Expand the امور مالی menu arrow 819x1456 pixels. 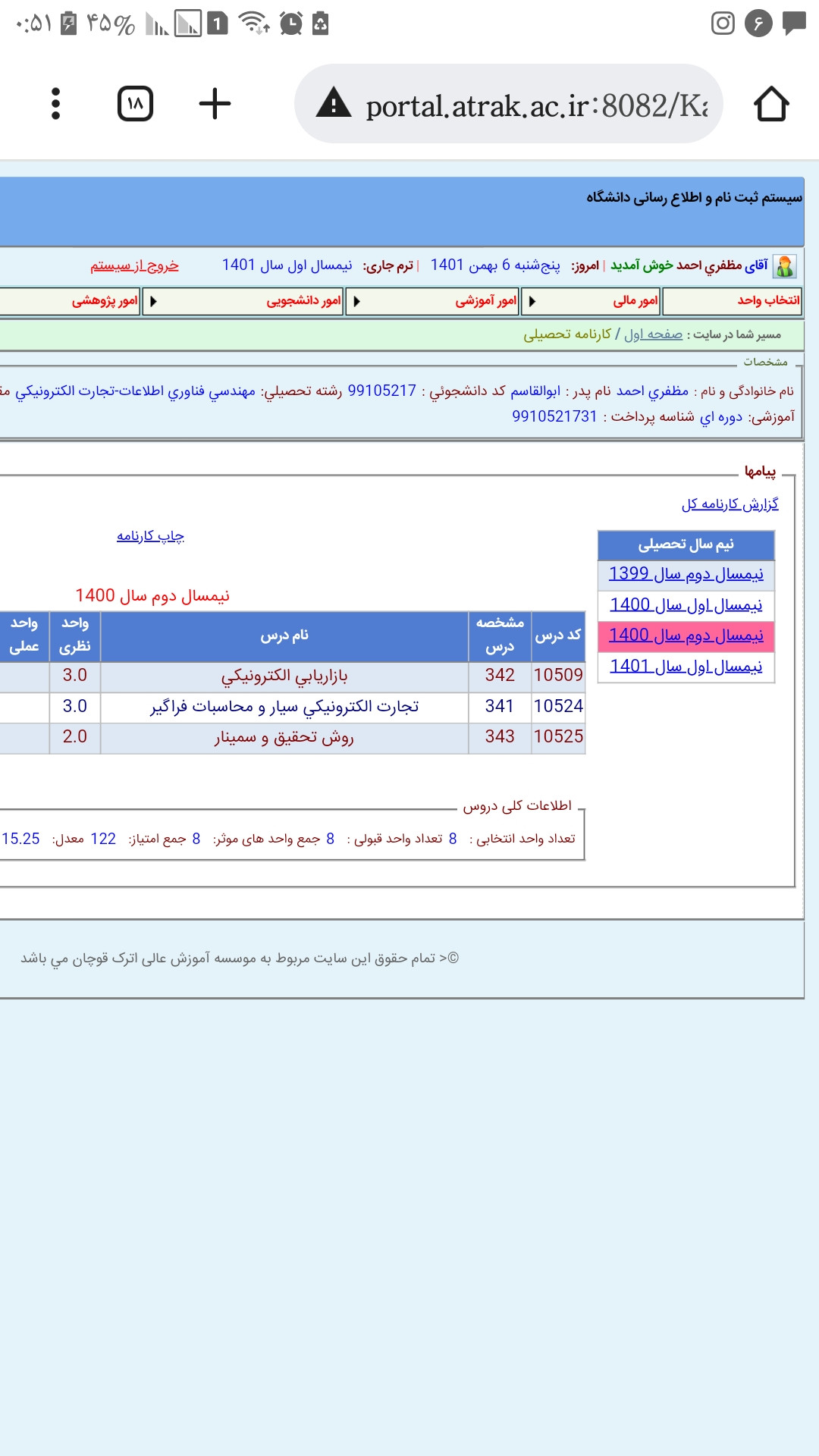tap(532, 301)
